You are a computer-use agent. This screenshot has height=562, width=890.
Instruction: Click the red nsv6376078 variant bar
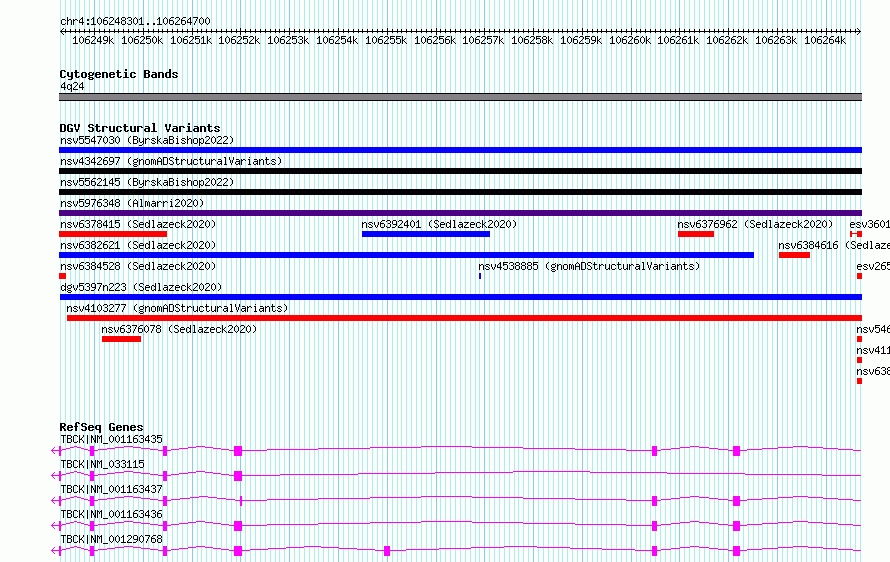click(x=121, y=339)
